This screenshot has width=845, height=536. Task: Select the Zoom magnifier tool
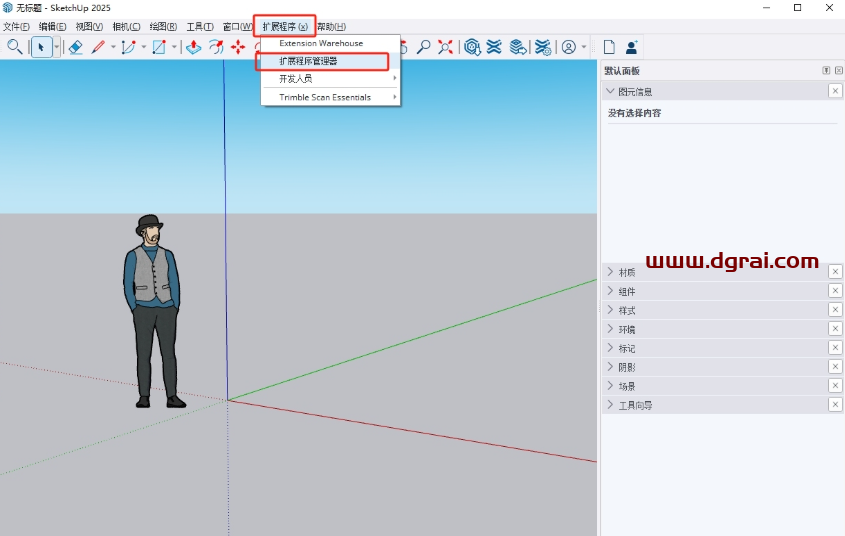click(x=424, y=47)
